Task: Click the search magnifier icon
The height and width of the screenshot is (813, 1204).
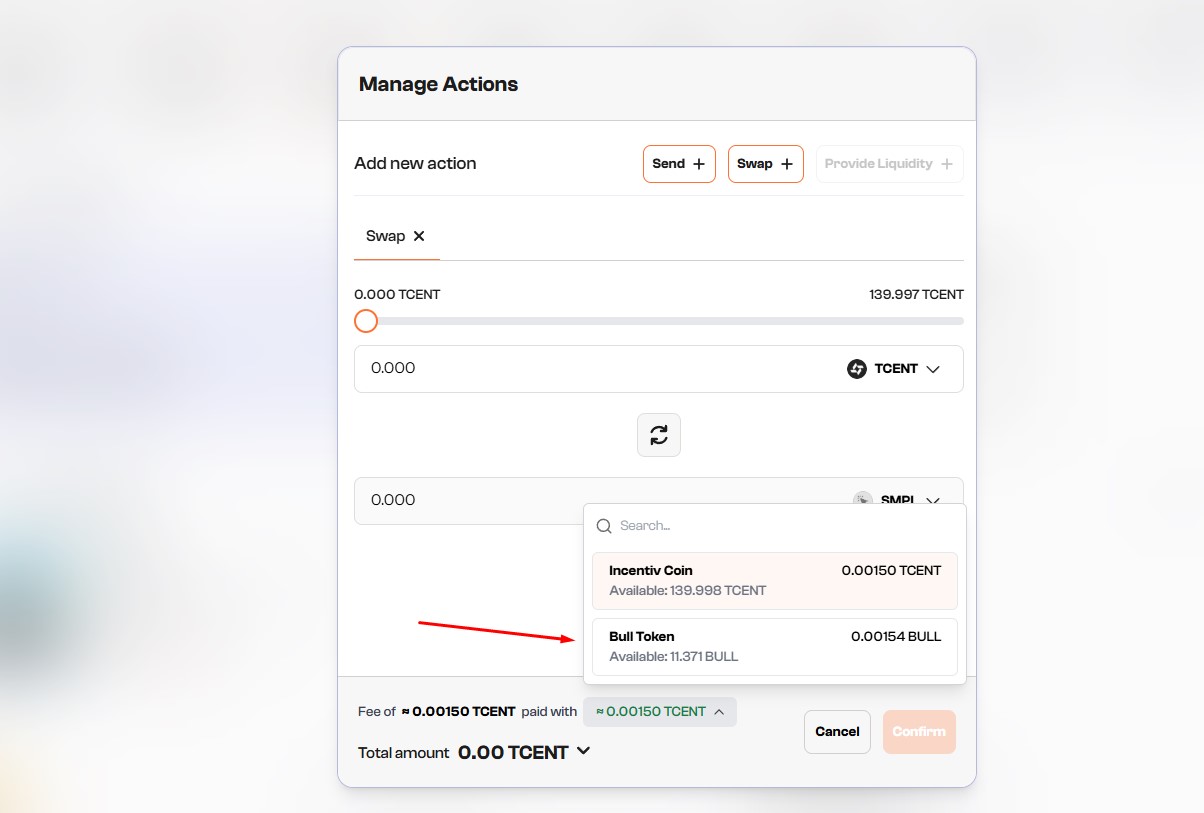Action: pyautogui.click(x=604, y=526)
